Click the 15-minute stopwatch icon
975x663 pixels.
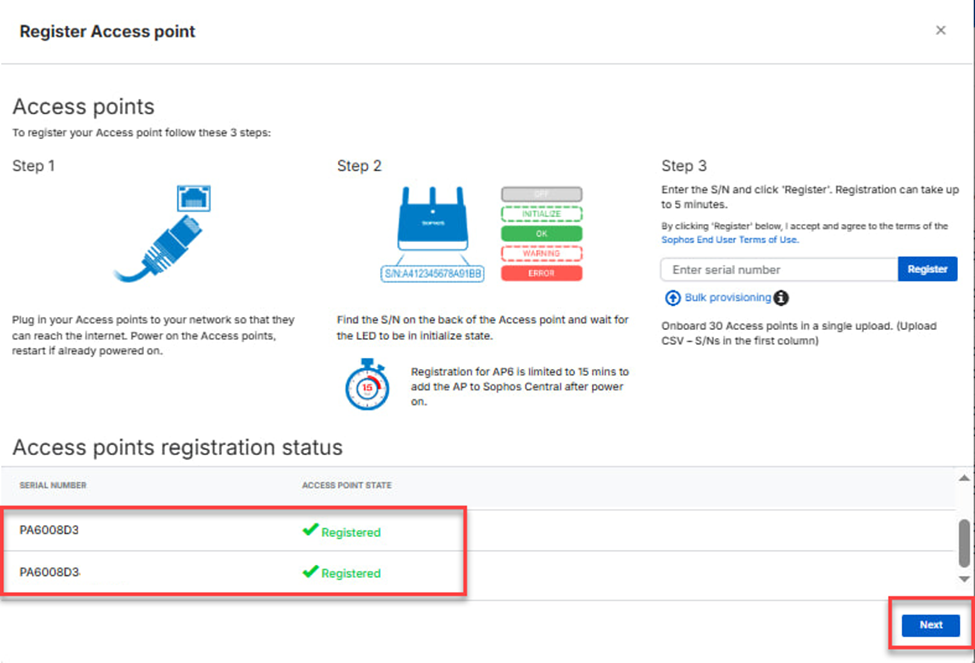[367, 387]
